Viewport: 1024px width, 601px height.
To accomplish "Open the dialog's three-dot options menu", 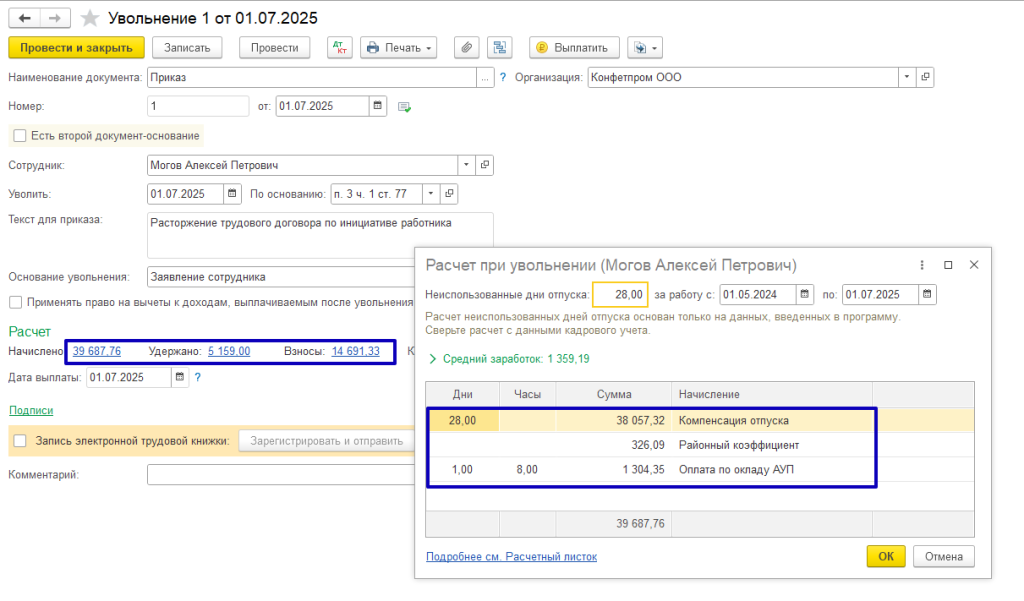I will click(921, 265).
